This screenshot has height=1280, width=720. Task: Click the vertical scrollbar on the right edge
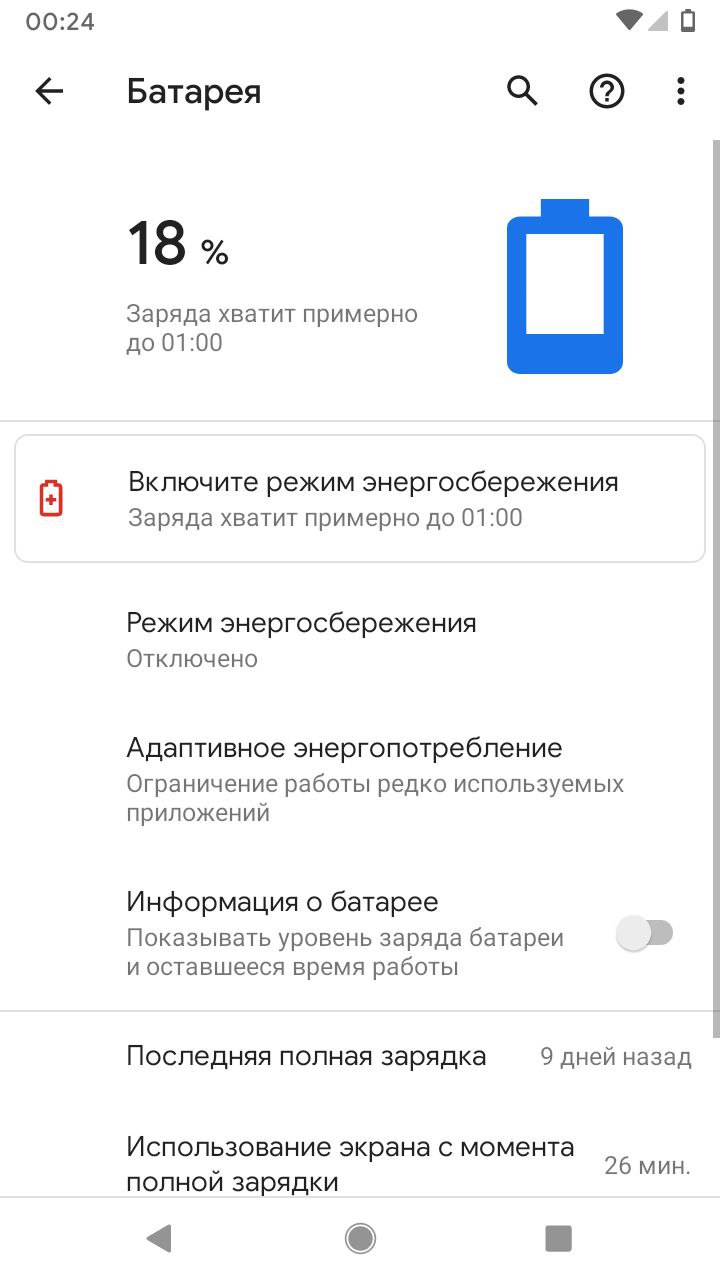coord(715,588)
